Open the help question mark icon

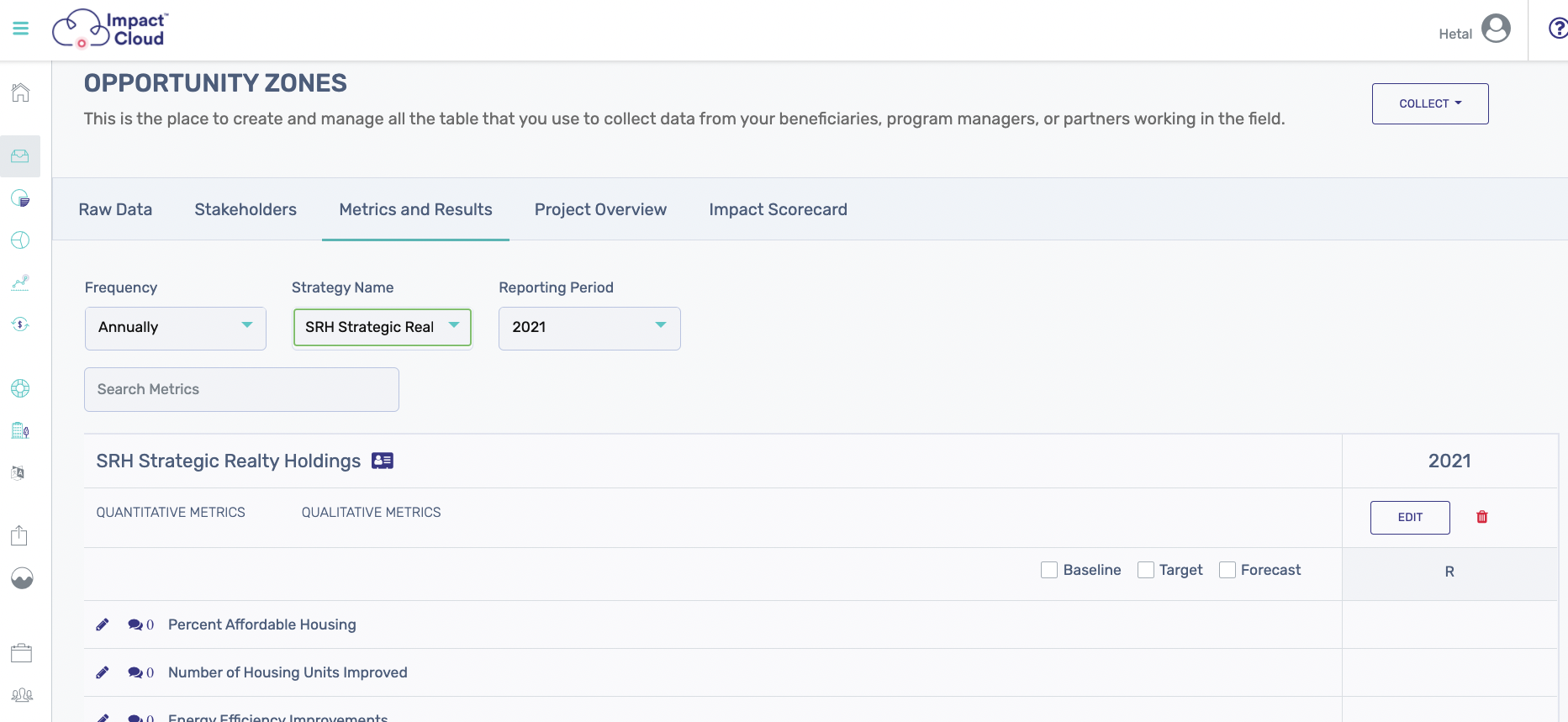(1557, 29)
